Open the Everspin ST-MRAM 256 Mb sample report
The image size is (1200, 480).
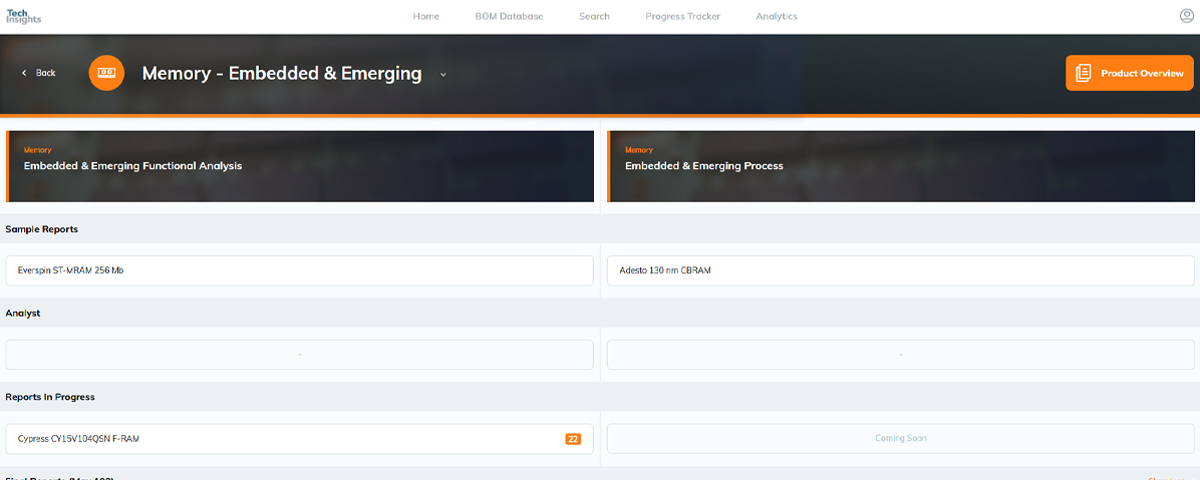300,271
